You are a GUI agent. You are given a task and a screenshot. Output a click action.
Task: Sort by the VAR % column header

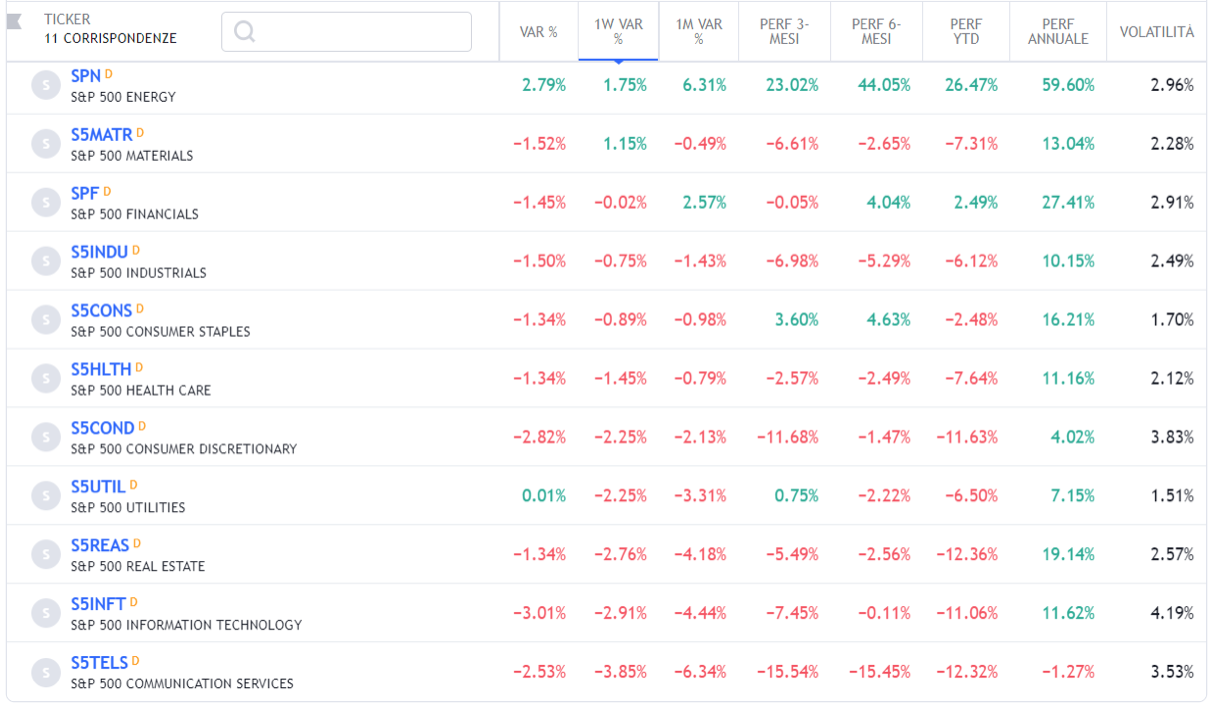coord(538,32)
